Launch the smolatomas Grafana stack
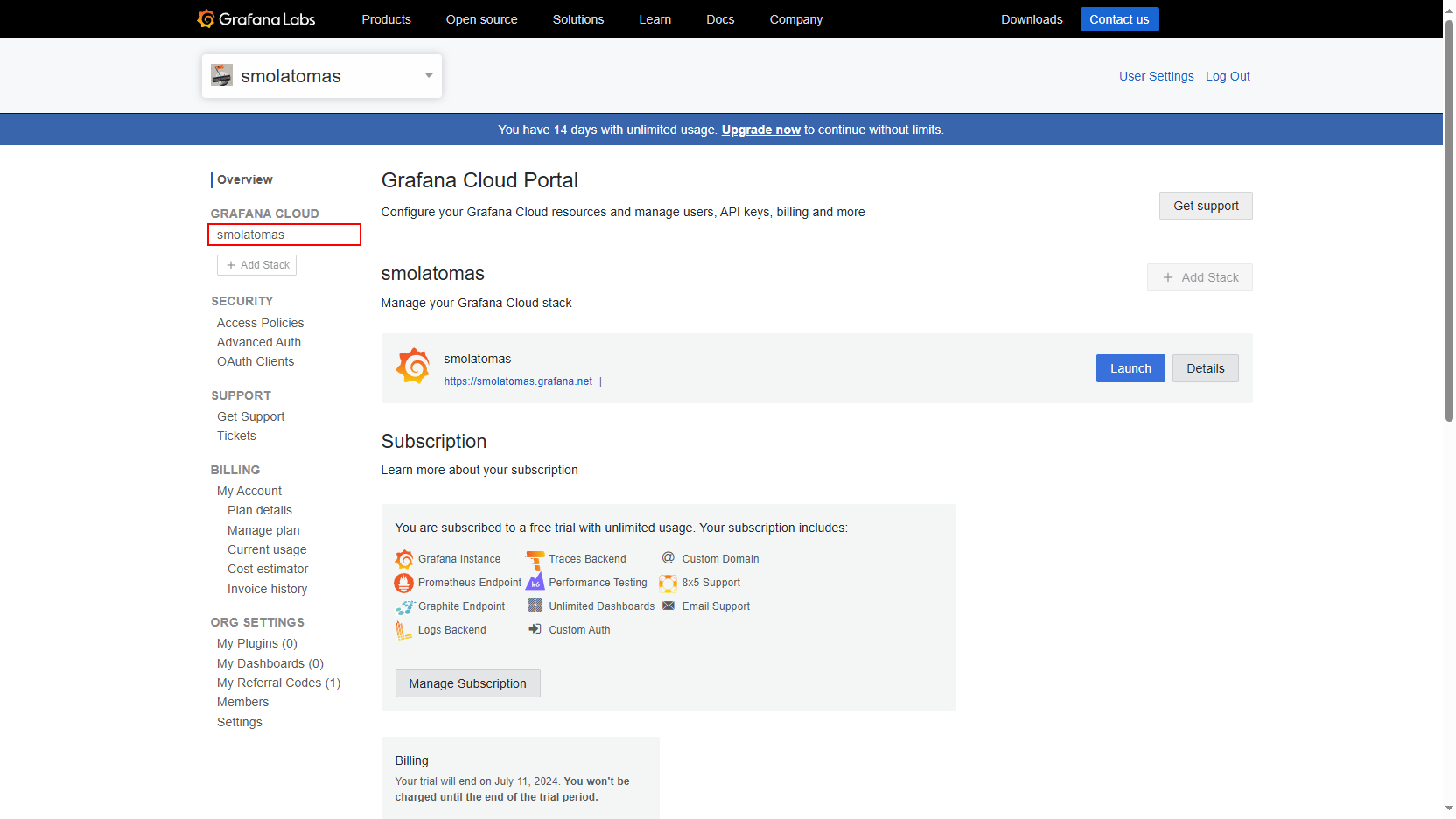Image resolution: width=1456 pixels, height=819 pixels. [1130, 368]
